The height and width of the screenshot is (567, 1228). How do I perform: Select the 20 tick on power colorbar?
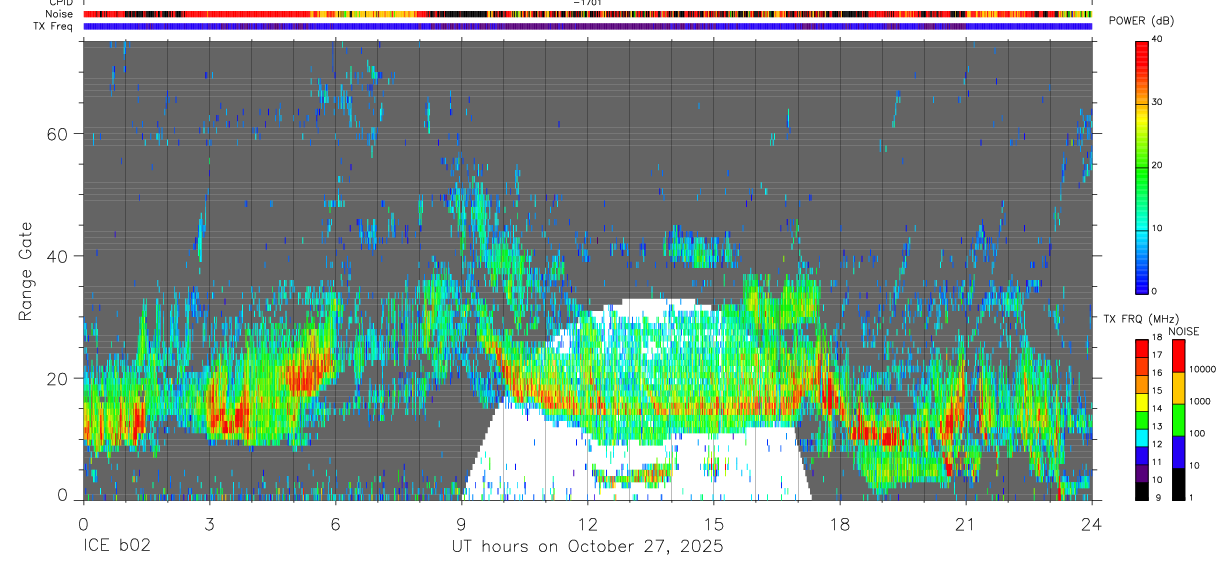pos(1157,165)
